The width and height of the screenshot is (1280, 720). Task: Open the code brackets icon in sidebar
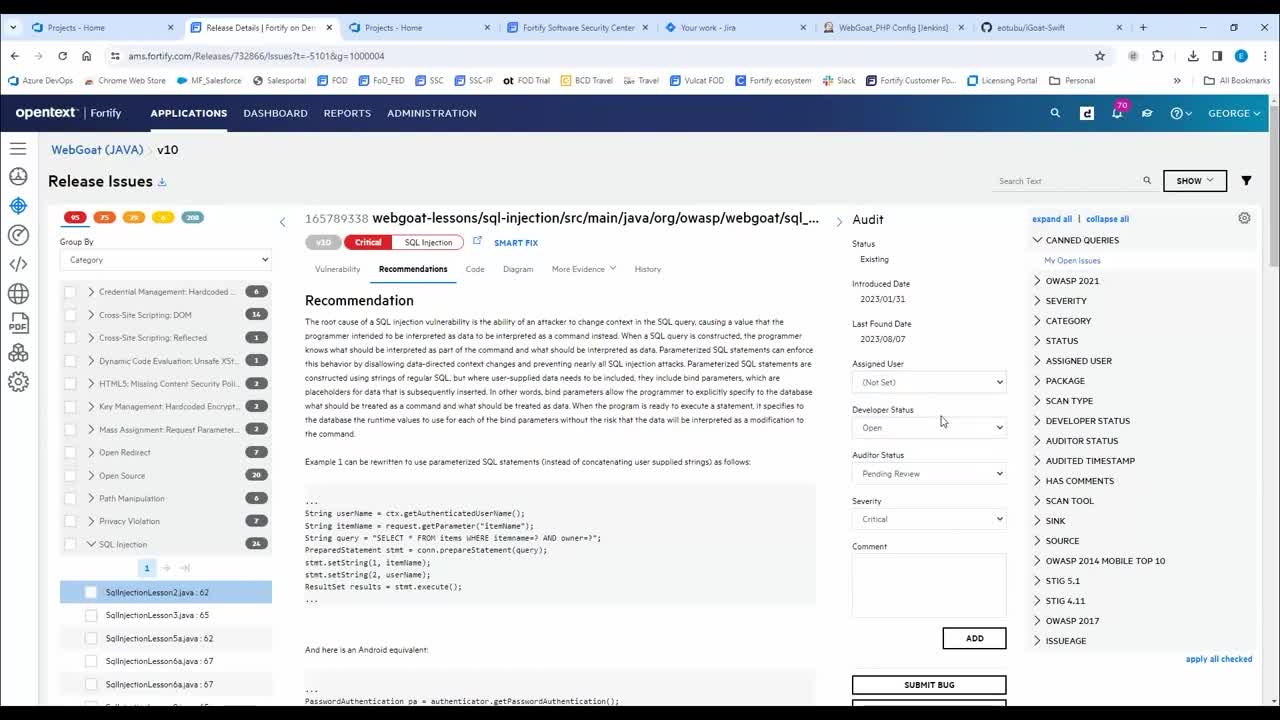click(x=18, y=264)
